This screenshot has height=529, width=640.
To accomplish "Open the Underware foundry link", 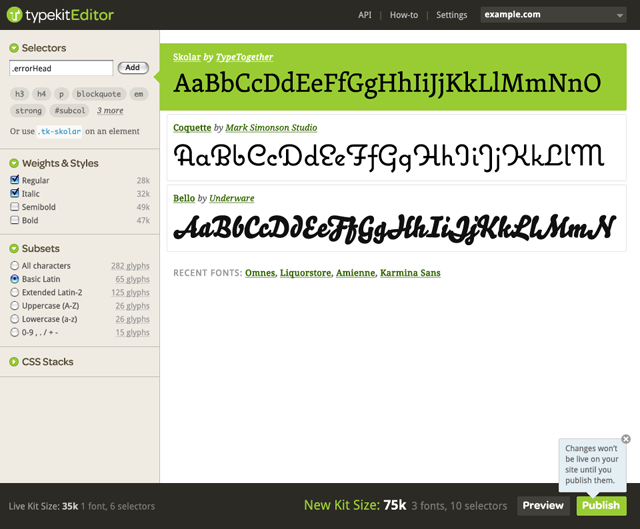I will [x=232, y=198].
